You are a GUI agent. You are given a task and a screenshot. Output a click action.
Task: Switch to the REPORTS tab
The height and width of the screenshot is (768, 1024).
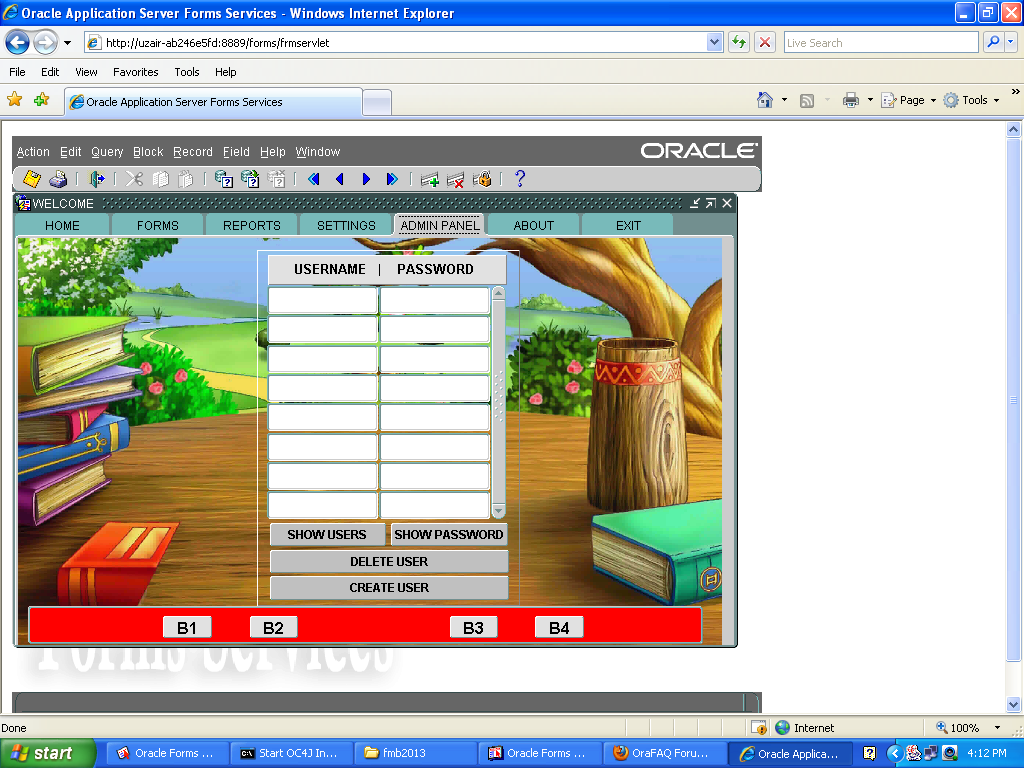tap(251, 225)
